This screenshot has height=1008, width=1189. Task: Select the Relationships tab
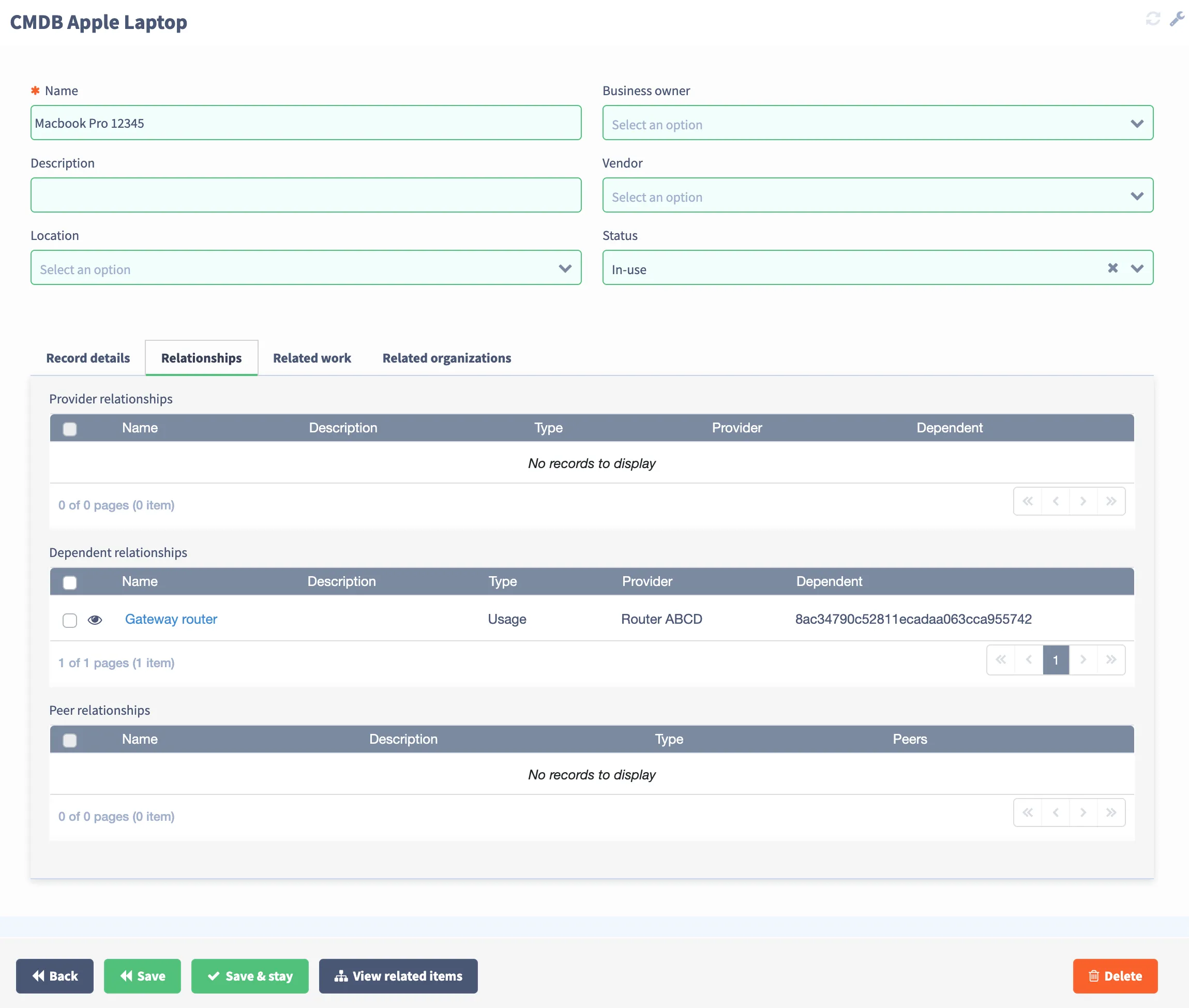point(201,358)
